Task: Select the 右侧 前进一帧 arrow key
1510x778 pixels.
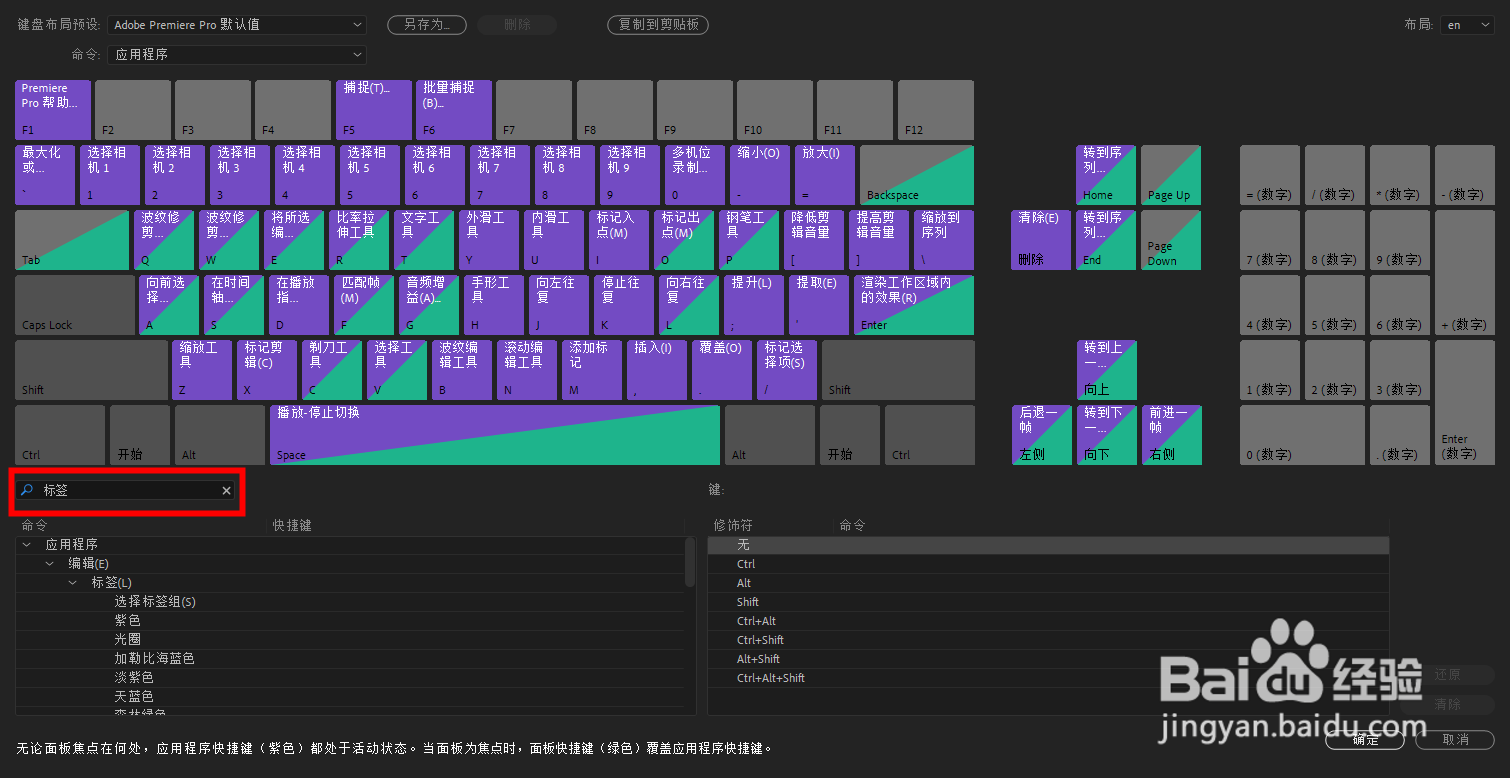Action: pos(1172,435)
